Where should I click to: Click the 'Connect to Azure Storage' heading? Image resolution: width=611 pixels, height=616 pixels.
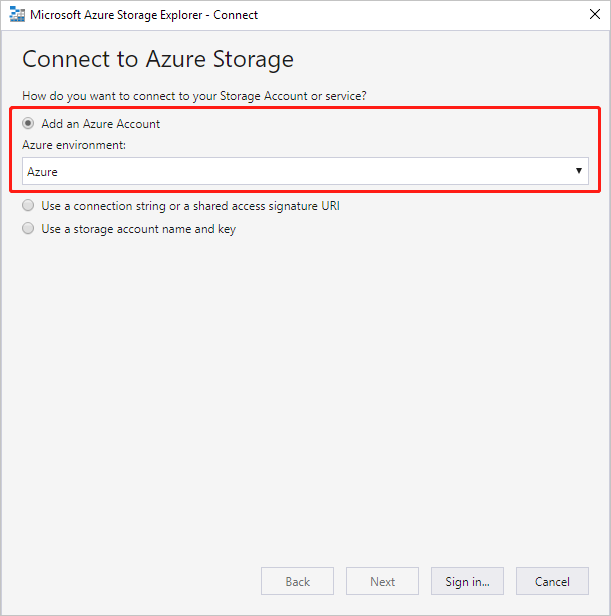(x=158, y=59)
